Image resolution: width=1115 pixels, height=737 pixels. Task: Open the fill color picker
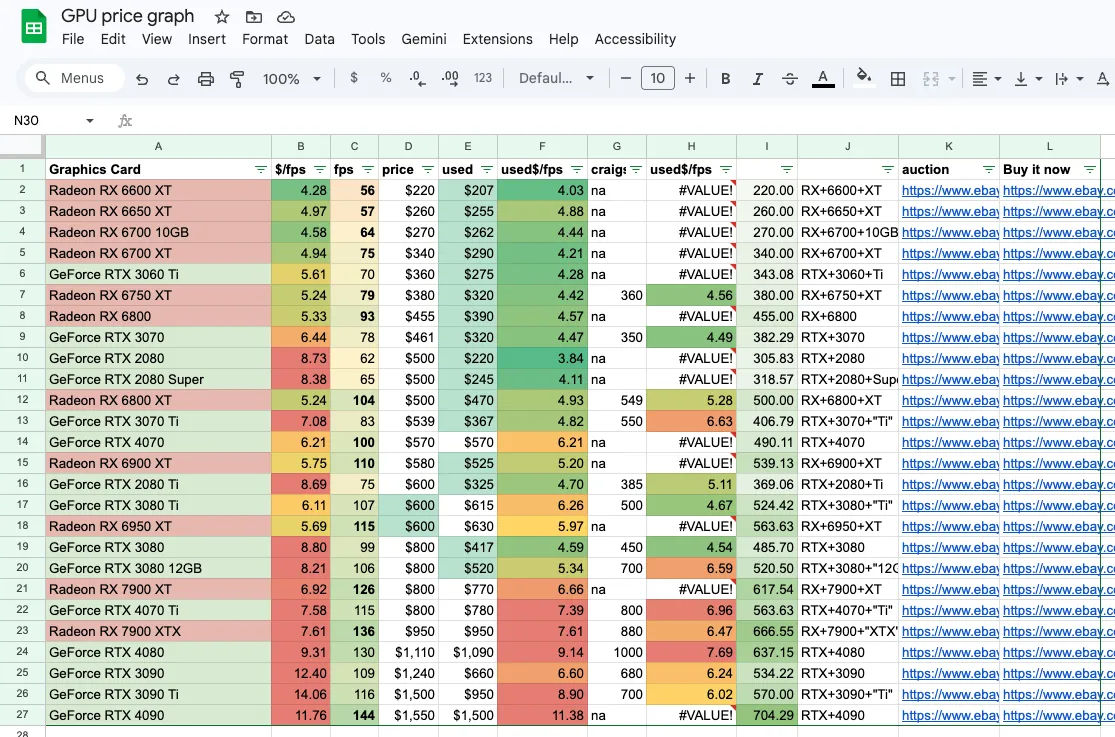[x=863, y=78]
